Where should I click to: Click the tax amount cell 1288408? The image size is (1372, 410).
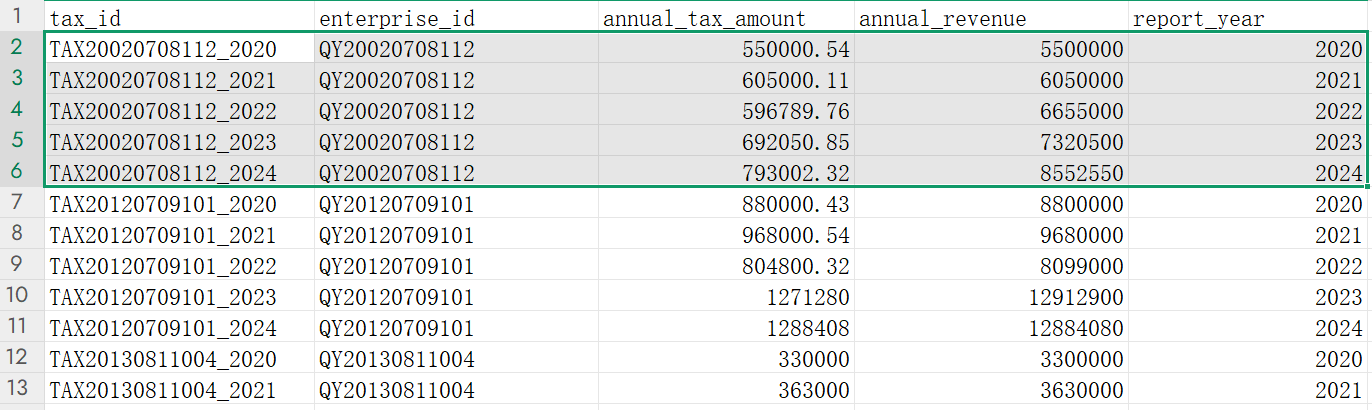pos(725,327)
